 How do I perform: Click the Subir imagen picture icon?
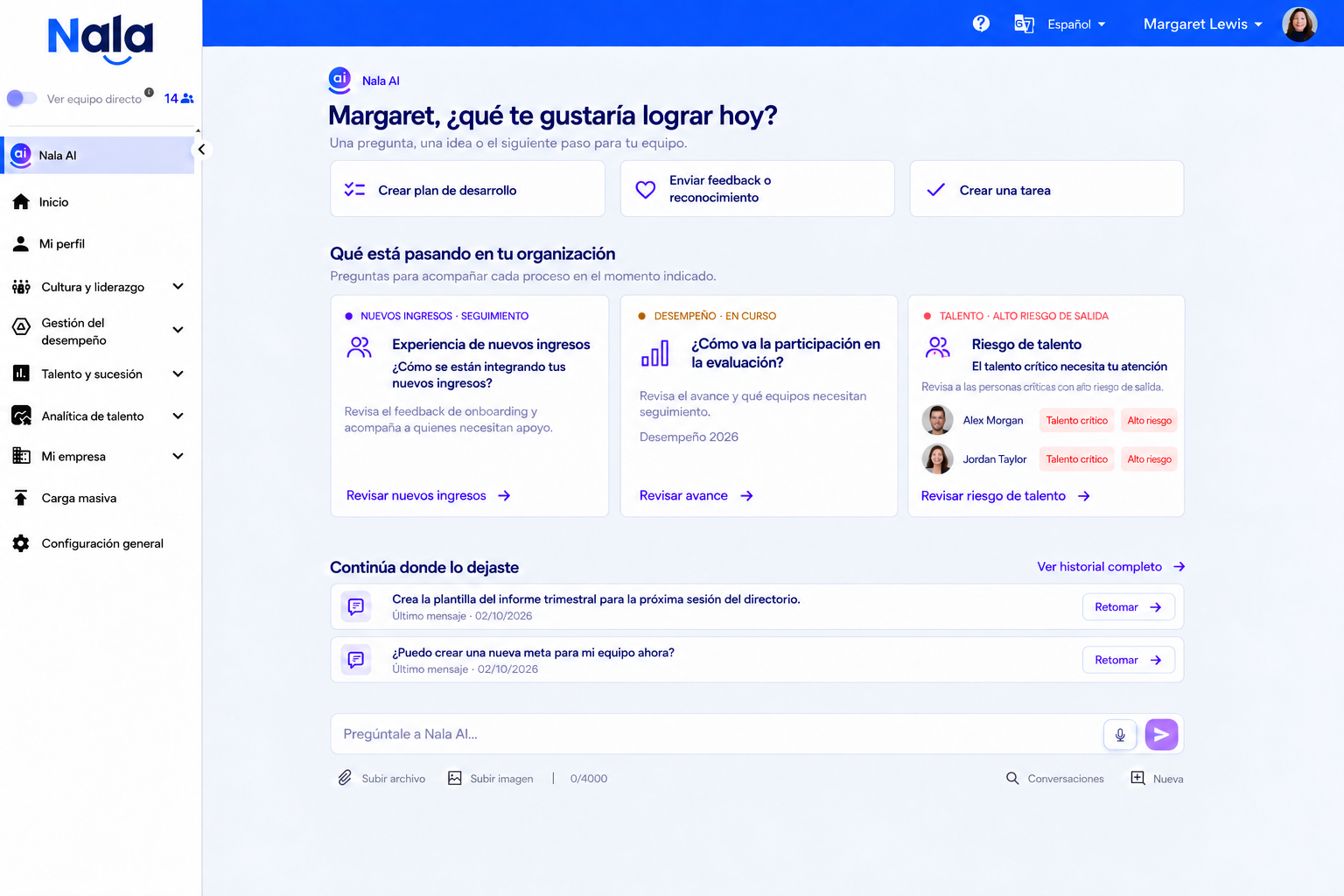pos(455,778)
